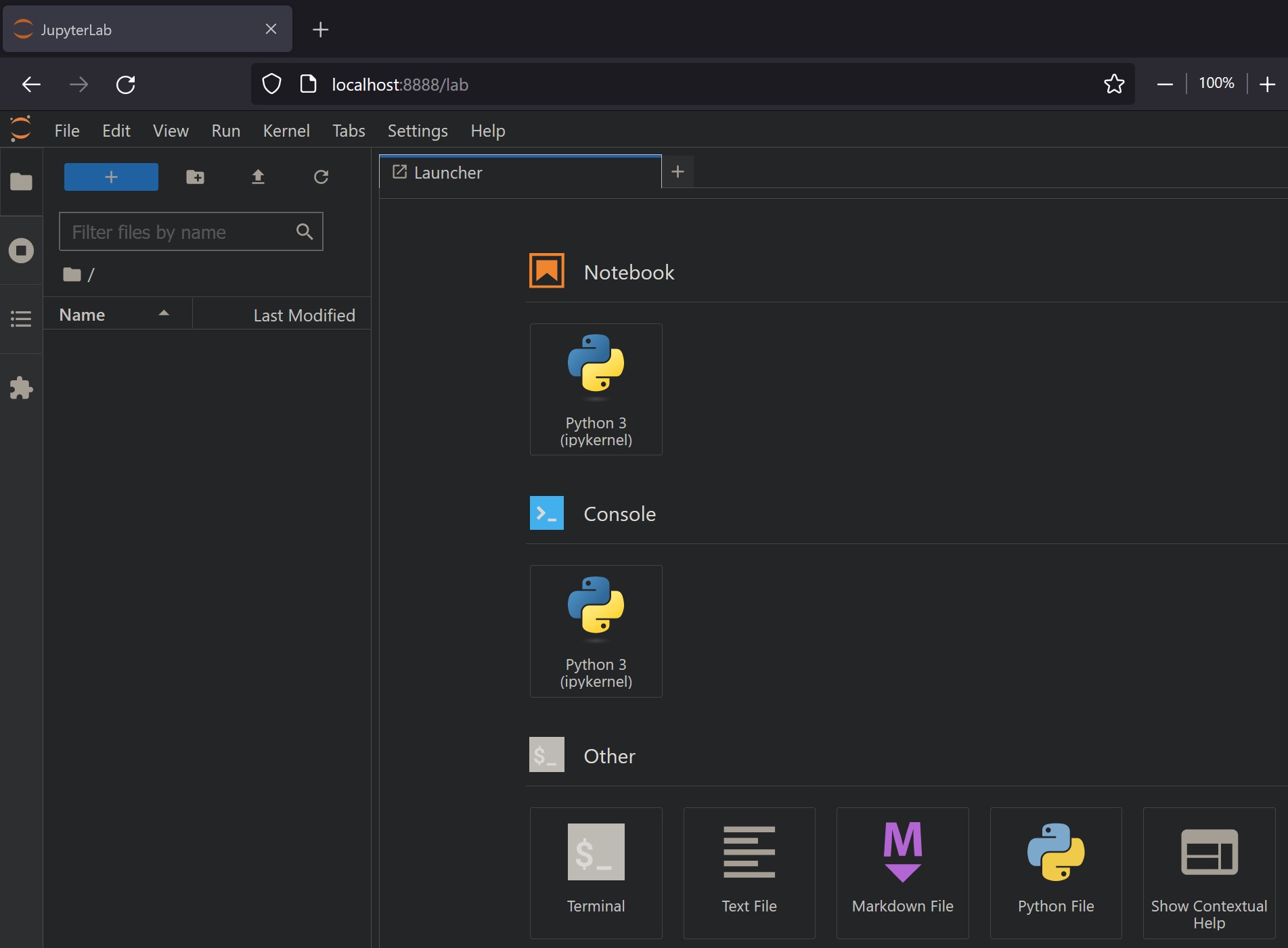Image resolution: width=1288 pixels, height=948 pixels.
Task: Open a new browser tab
Action: (320, 29)
